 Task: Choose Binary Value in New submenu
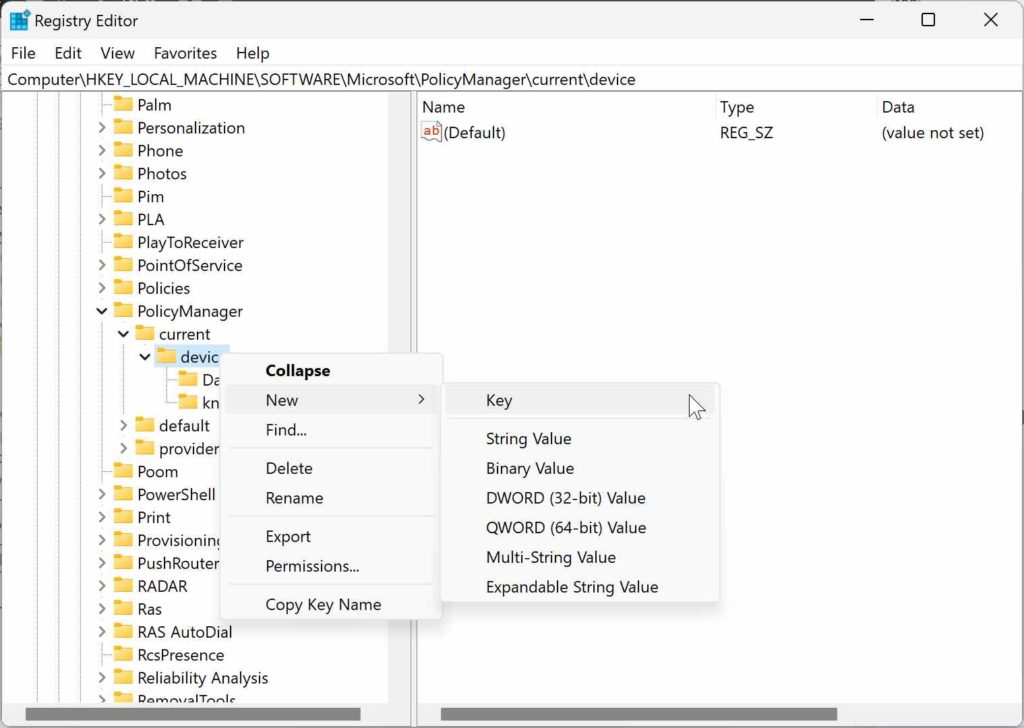(580, 468)
